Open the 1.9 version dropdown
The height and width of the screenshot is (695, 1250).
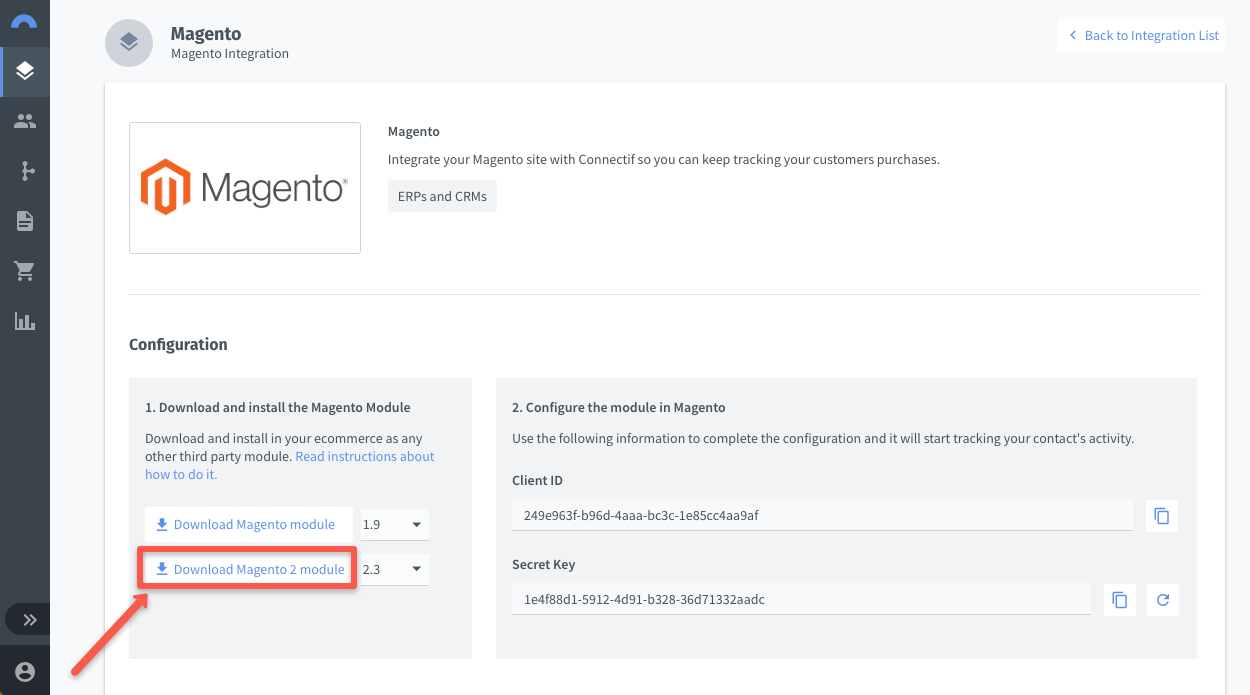[395, 524]
